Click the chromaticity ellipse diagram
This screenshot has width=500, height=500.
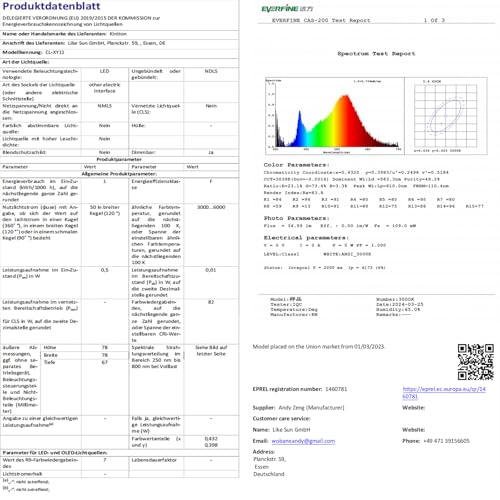(x=446, y=116)
